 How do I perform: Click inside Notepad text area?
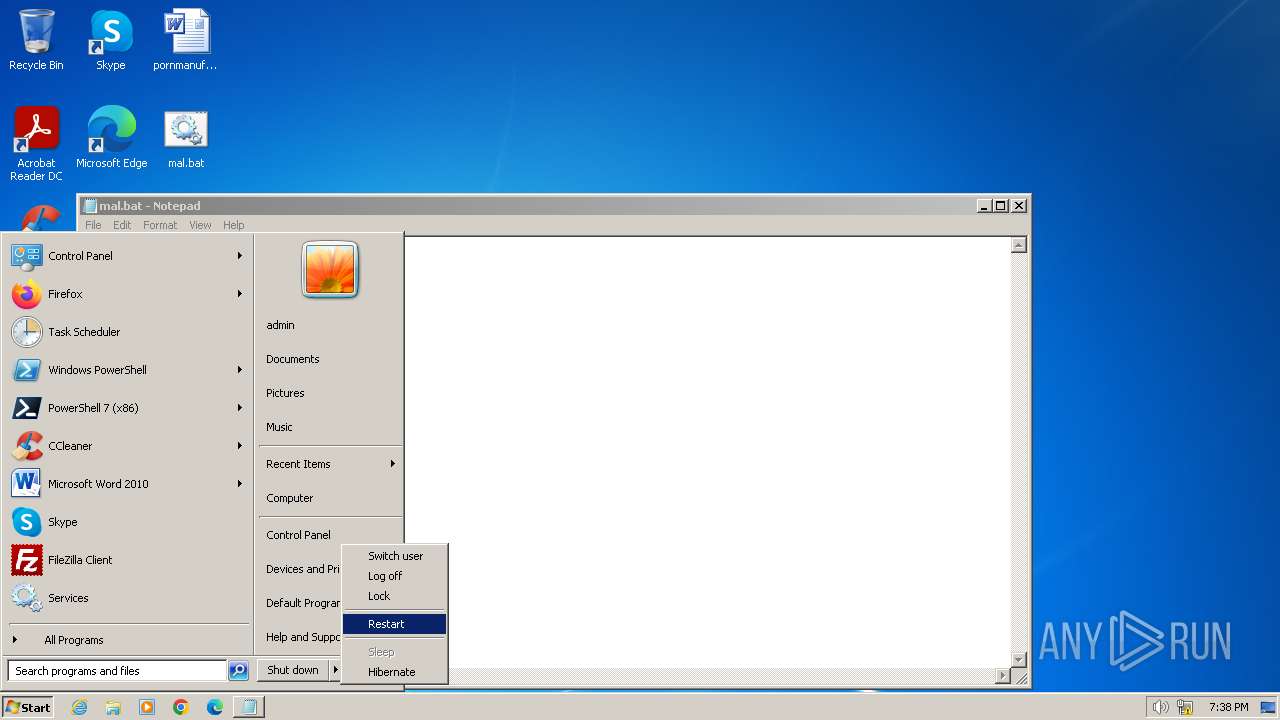coord(707,452)
